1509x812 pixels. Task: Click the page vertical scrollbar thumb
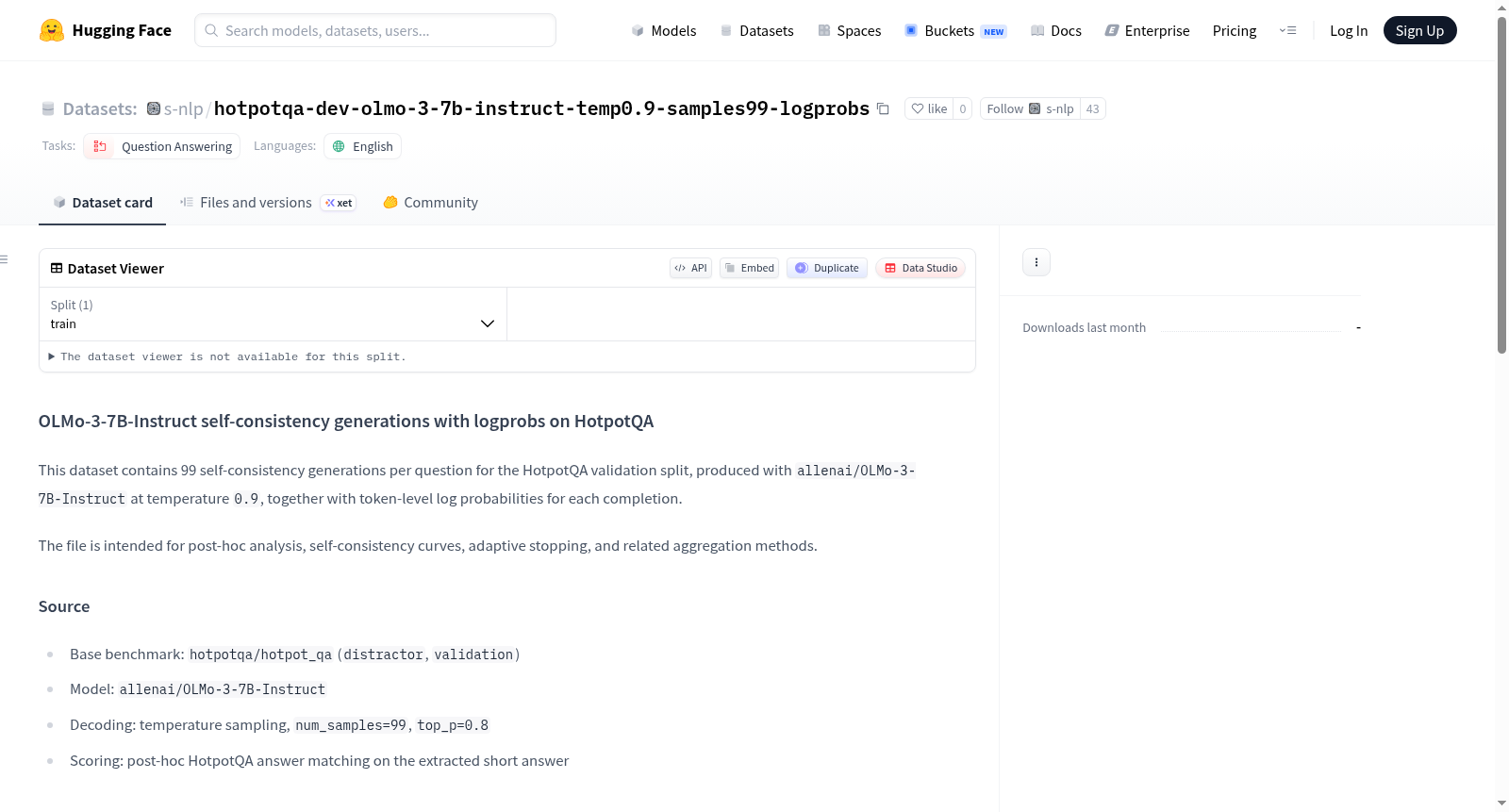[1501, 184]
